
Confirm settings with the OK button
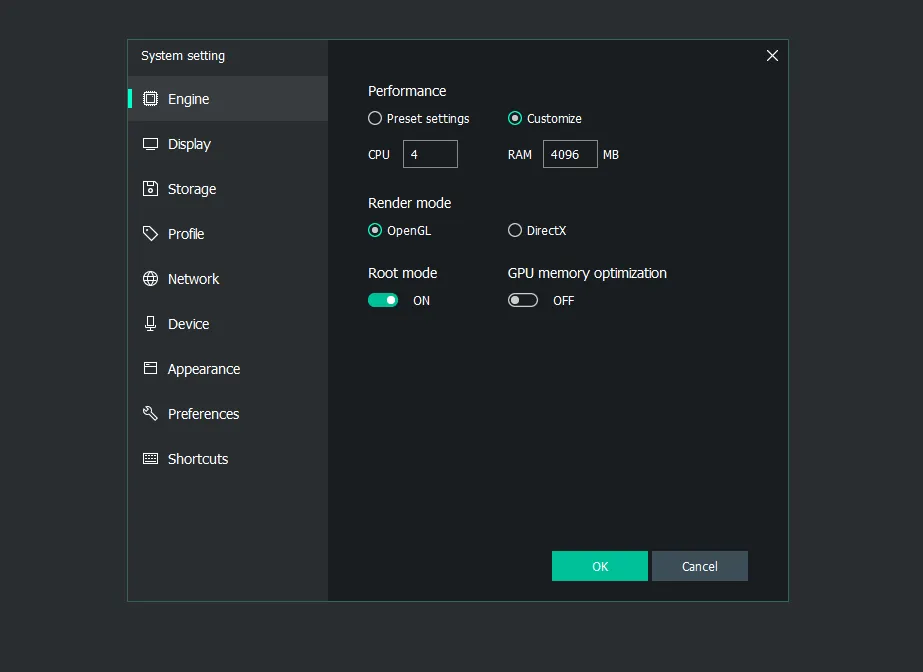pos(600,566)
